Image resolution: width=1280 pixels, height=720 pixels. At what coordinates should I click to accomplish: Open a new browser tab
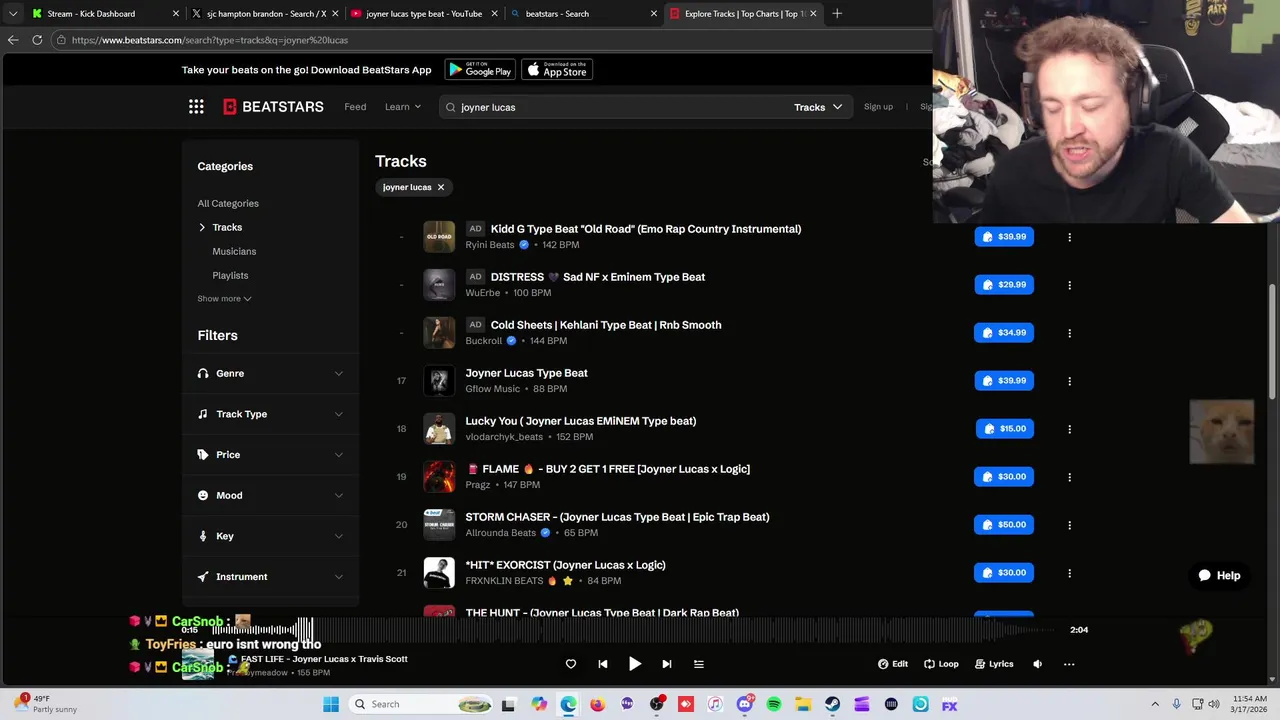click(x=837, y=14)
